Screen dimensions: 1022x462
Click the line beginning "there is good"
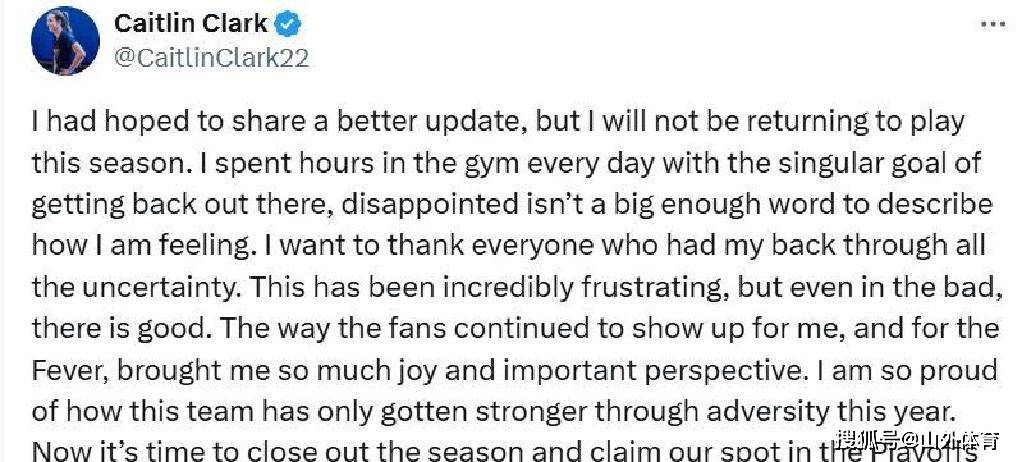point(515,327)
